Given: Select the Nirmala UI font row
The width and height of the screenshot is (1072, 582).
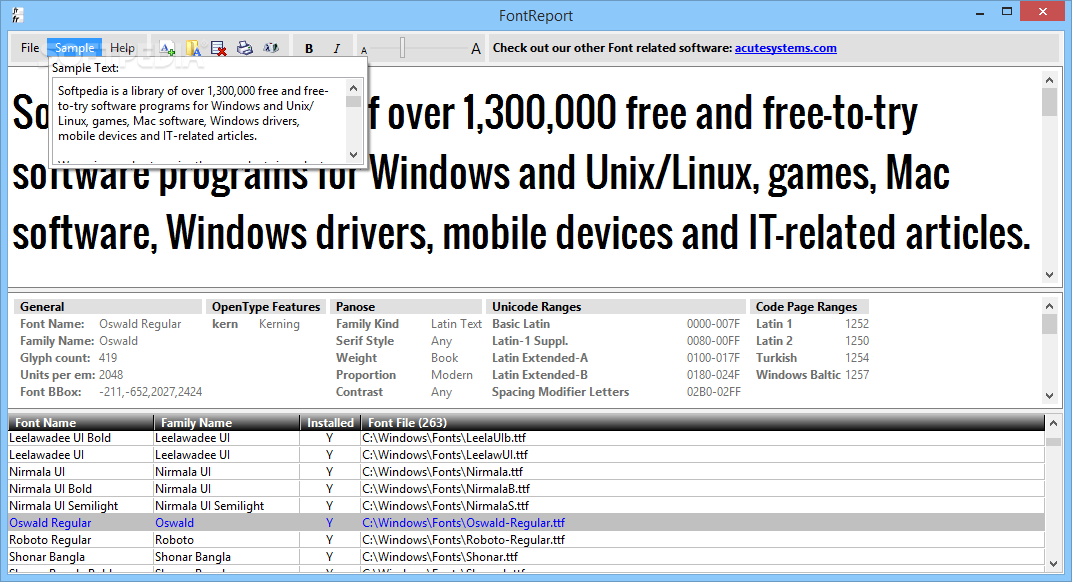Looking at the screenshot, I should coord(526,472).
